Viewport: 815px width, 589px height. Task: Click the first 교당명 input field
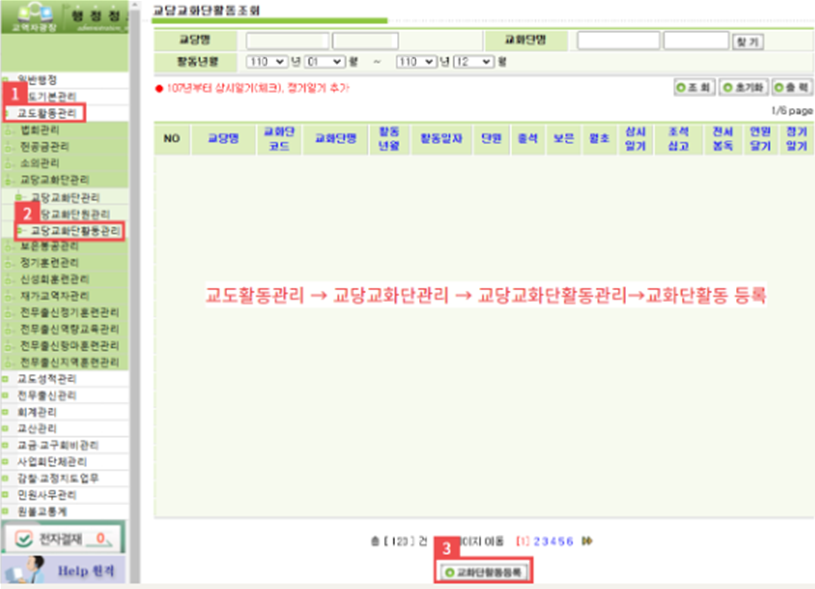coord(286,41)
